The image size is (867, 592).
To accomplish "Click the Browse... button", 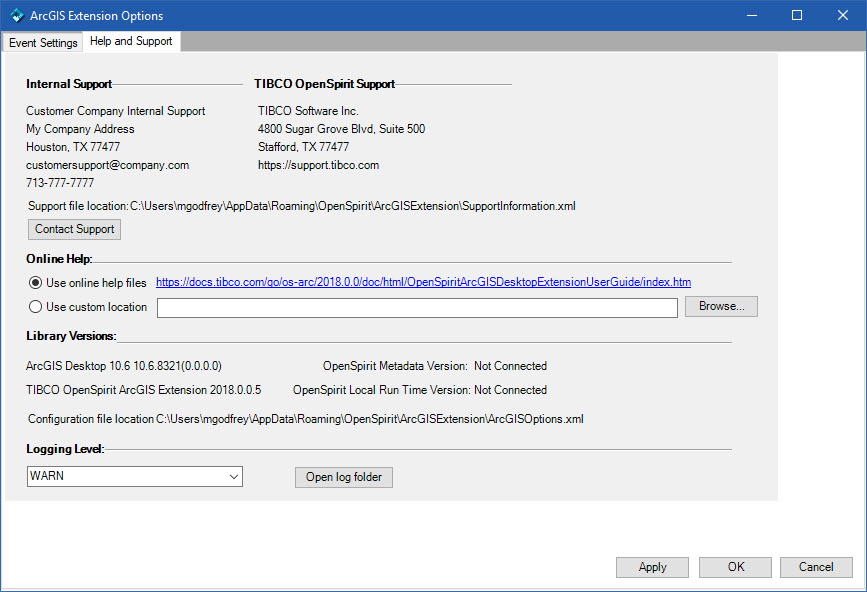I will 721,306.
